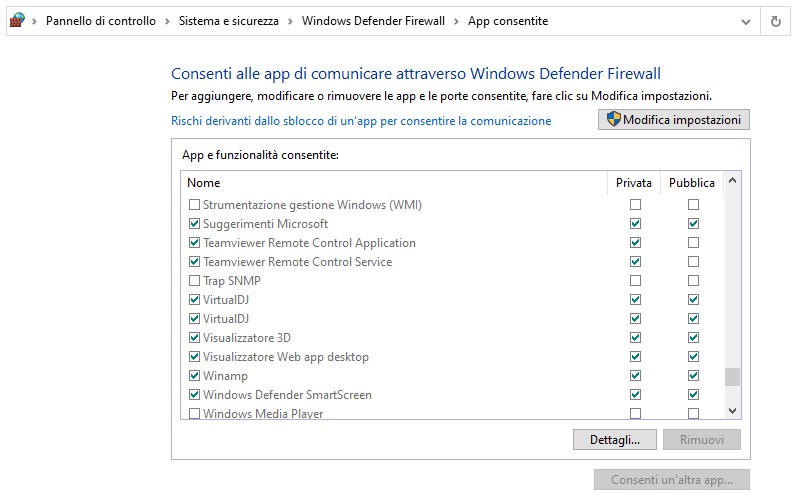The width and height of the screenshot is (797, 499).
Task: Click the Privata column header
Action: 634,183
